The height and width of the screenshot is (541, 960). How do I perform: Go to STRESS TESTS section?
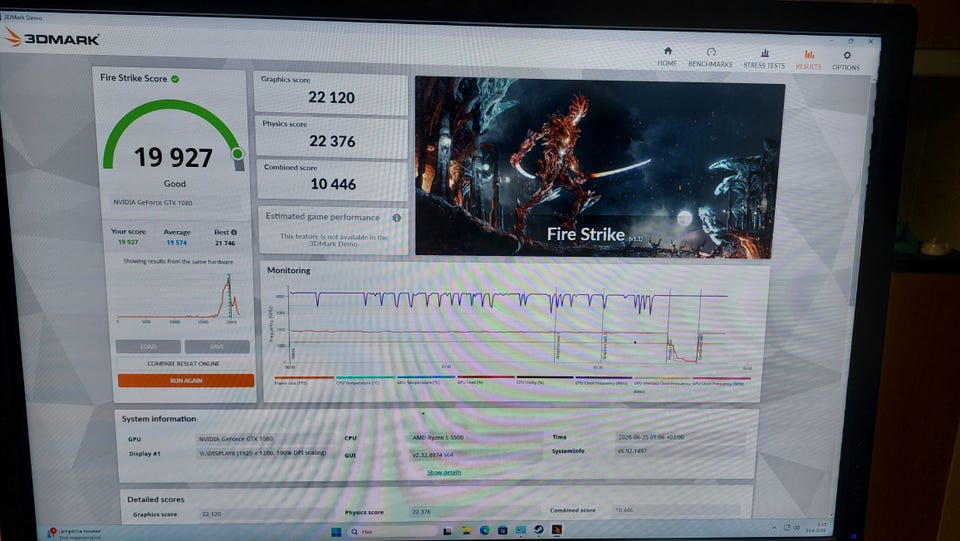[764, 59]
